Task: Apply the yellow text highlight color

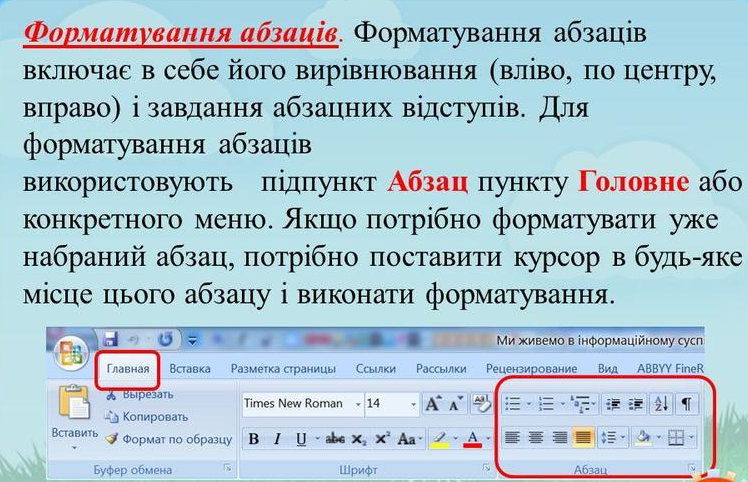Action: click(x=440, y=439)
